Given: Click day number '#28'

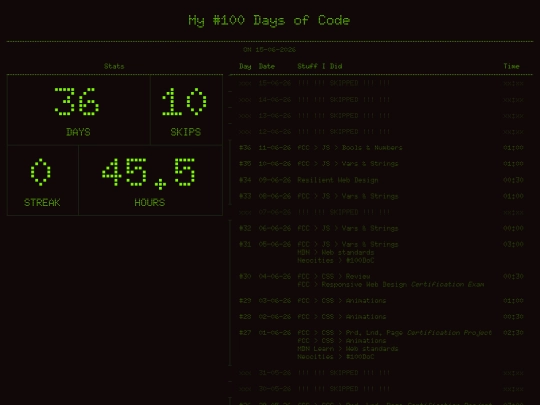Looking at the screenshot, I should click(245, 316).
